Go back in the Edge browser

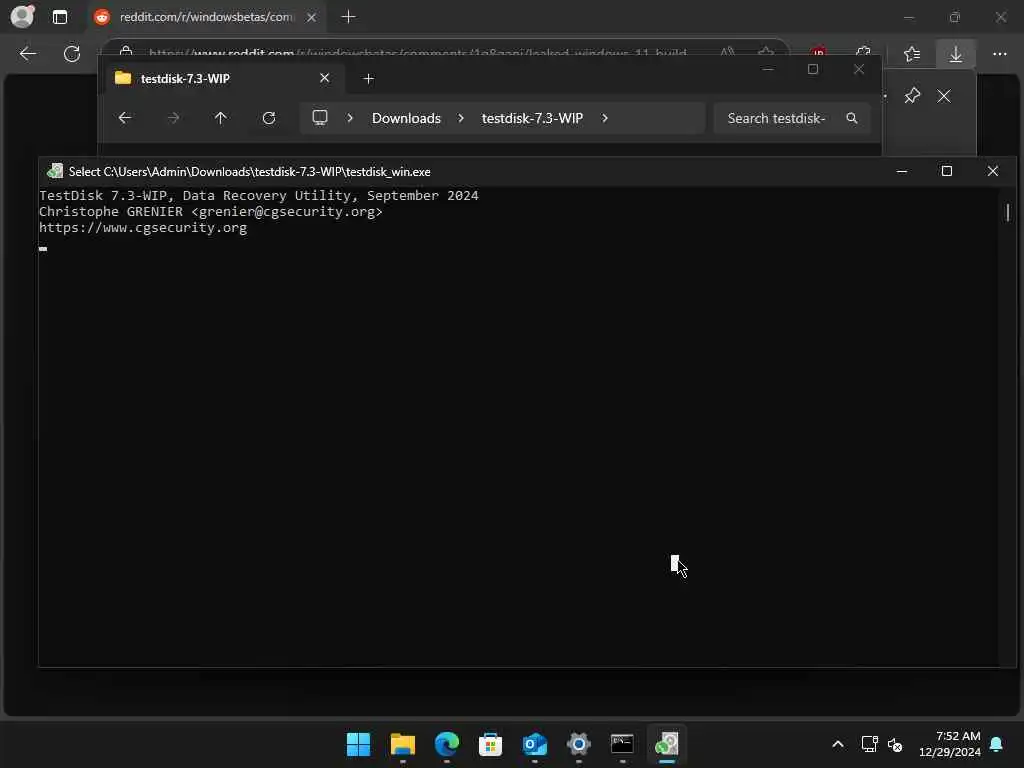[28, 54]
